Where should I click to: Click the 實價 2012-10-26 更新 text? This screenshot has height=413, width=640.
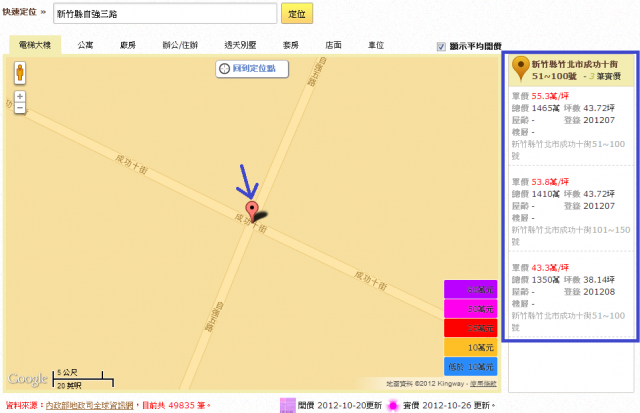tap(449, 406)
